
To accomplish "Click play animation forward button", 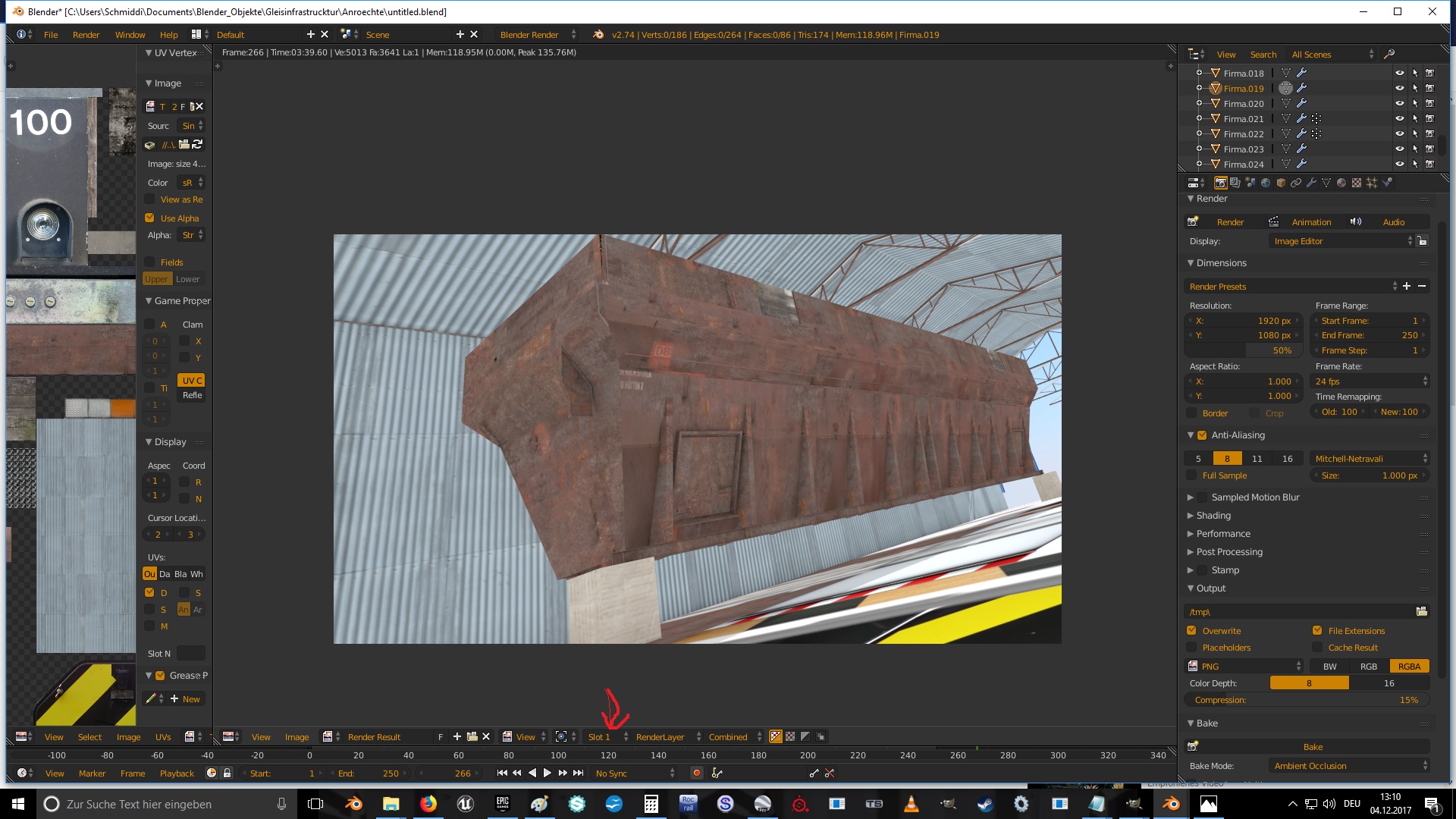I will pos(547,773).
